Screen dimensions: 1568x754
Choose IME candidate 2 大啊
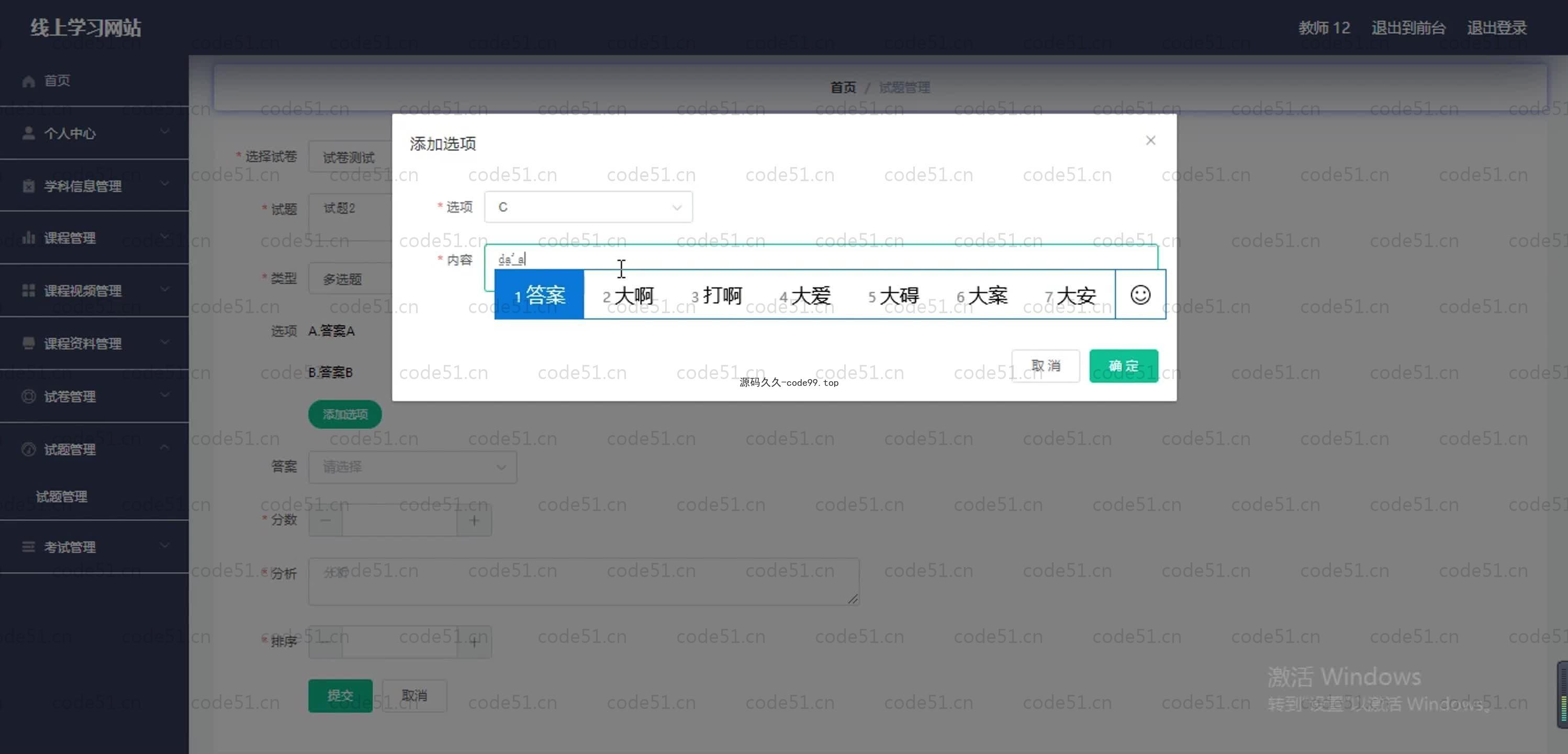coord(628,295)
